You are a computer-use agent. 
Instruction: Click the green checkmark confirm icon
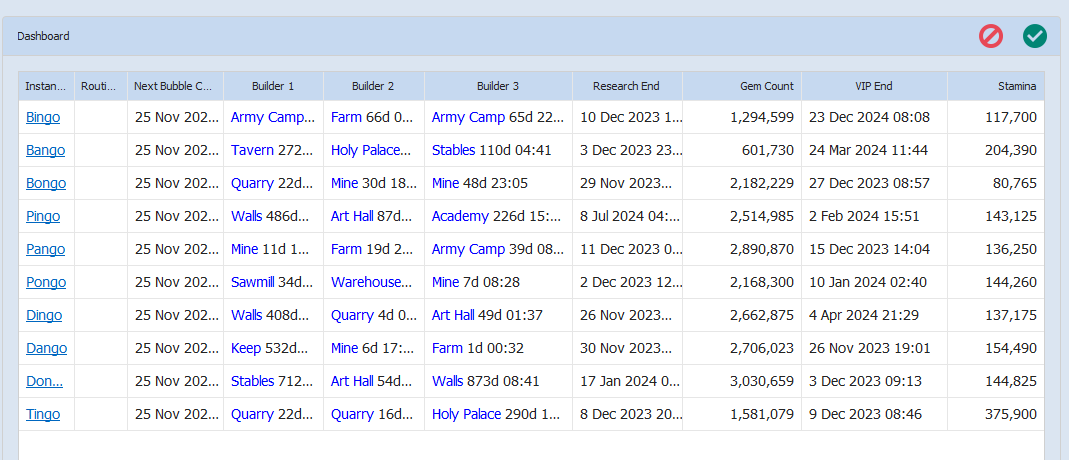point(1034,36)
